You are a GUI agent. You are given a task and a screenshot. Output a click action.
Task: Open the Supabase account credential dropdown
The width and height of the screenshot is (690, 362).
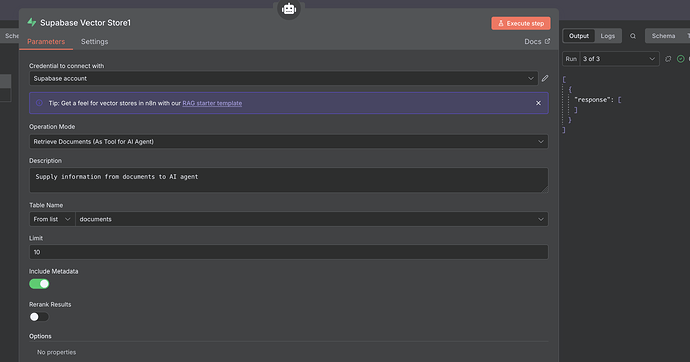point(283,78)
